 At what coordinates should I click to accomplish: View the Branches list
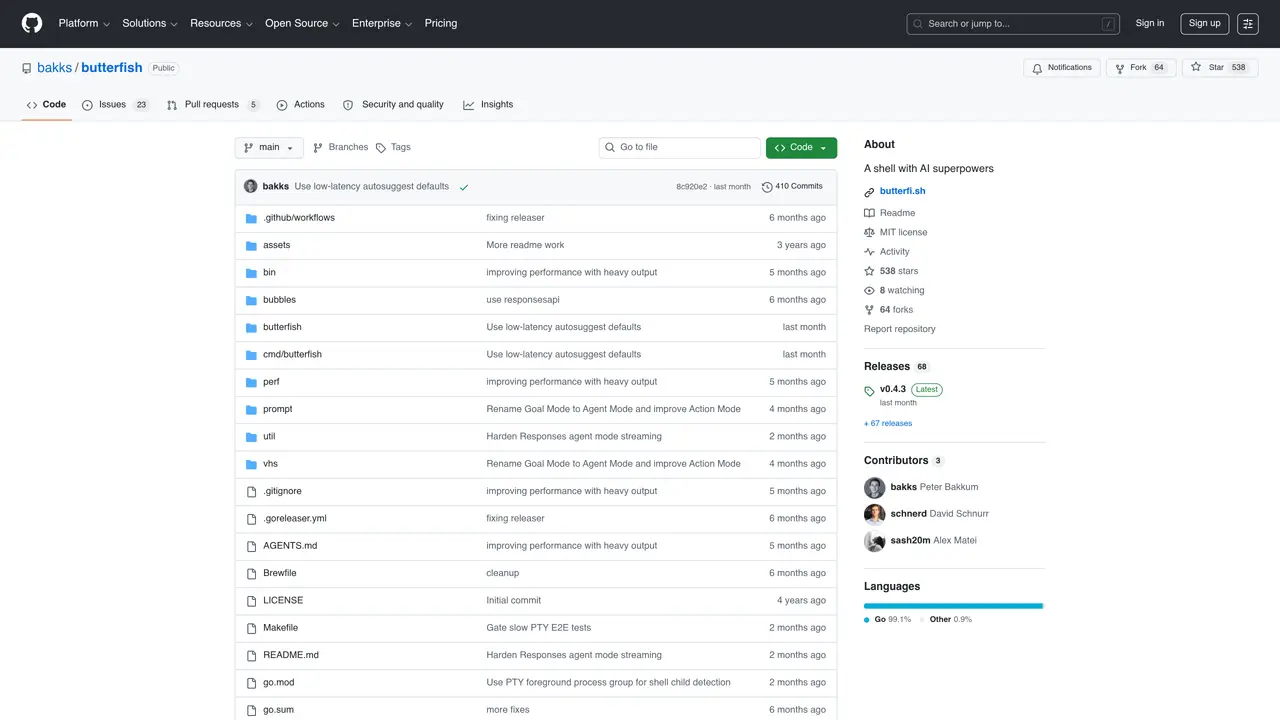pyautogui.click(x=340, y=148)
